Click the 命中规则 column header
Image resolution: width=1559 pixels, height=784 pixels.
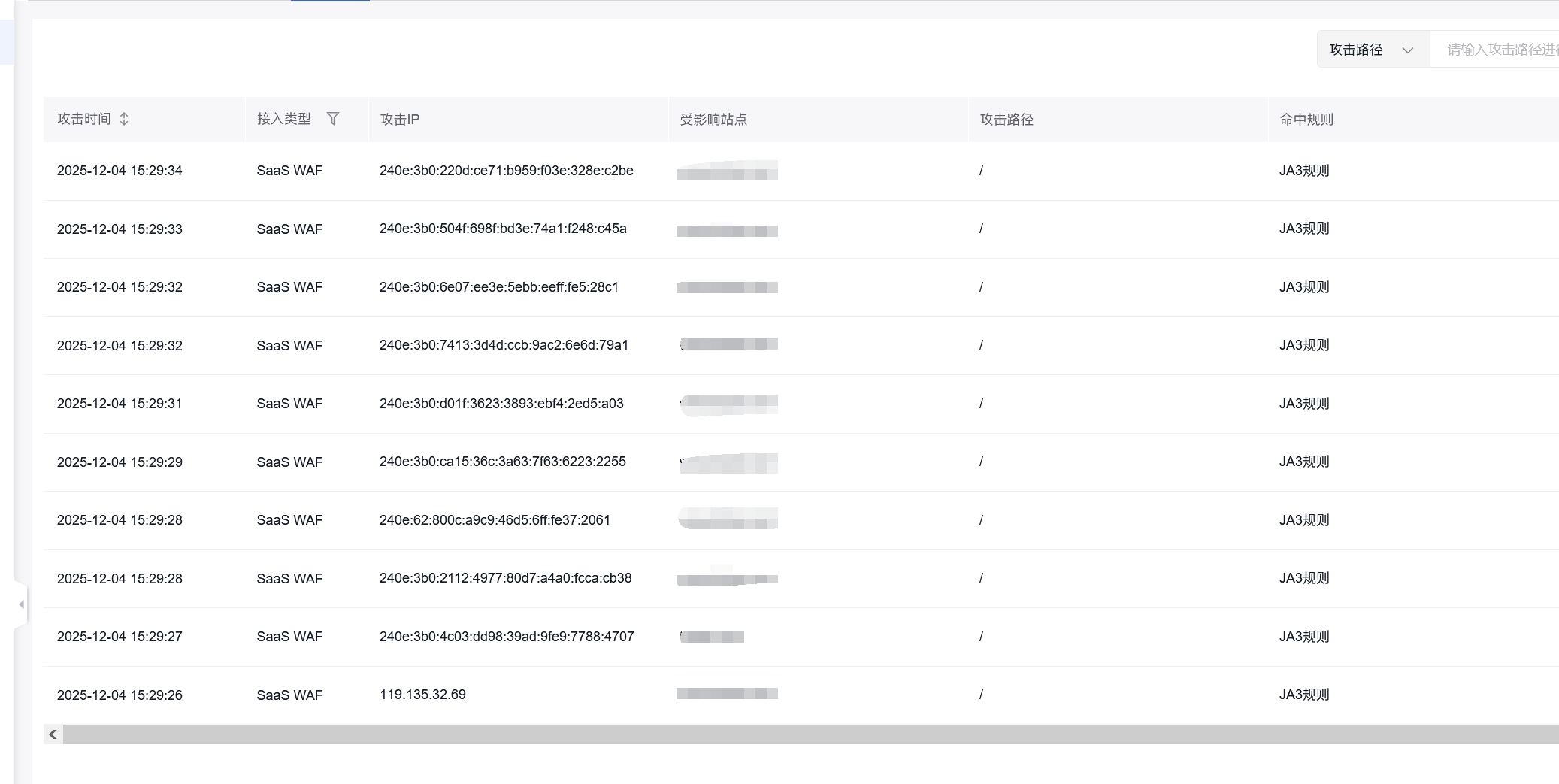point(1306,120)
